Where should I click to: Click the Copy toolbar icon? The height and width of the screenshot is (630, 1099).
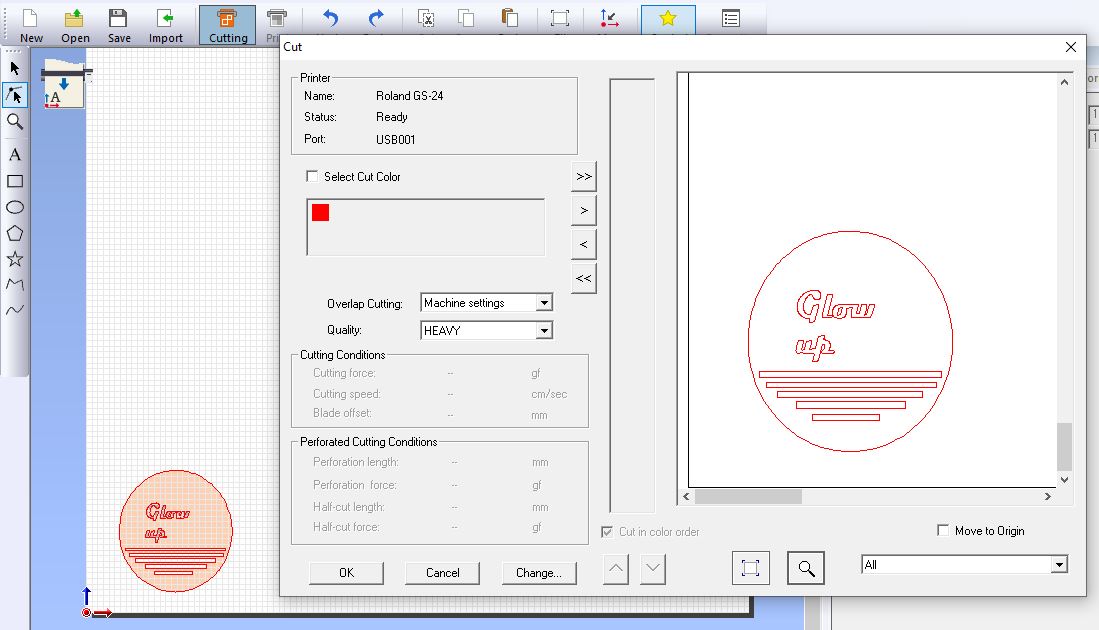(x=466, y=19)
